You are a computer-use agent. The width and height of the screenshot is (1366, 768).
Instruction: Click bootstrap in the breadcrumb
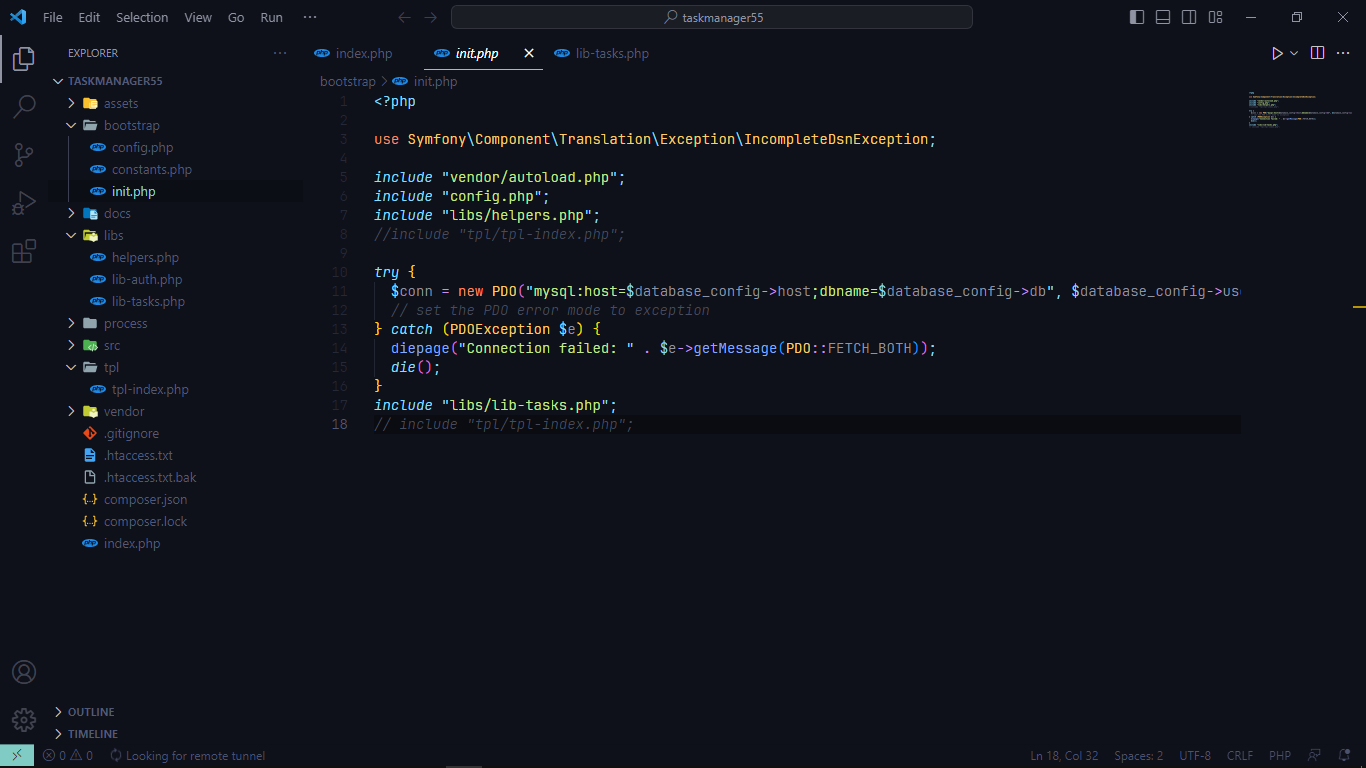pos(347,81)
